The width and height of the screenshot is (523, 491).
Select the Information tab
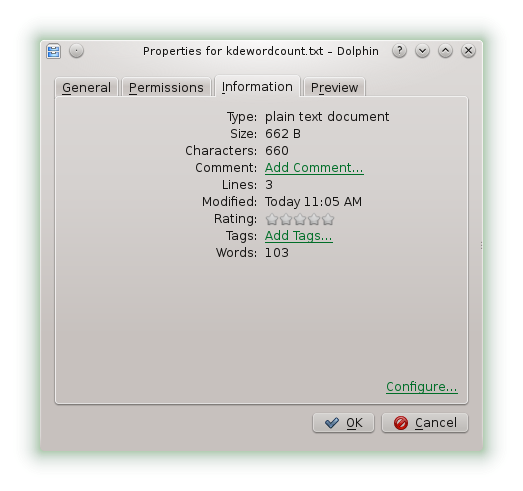tap(257, 86)
